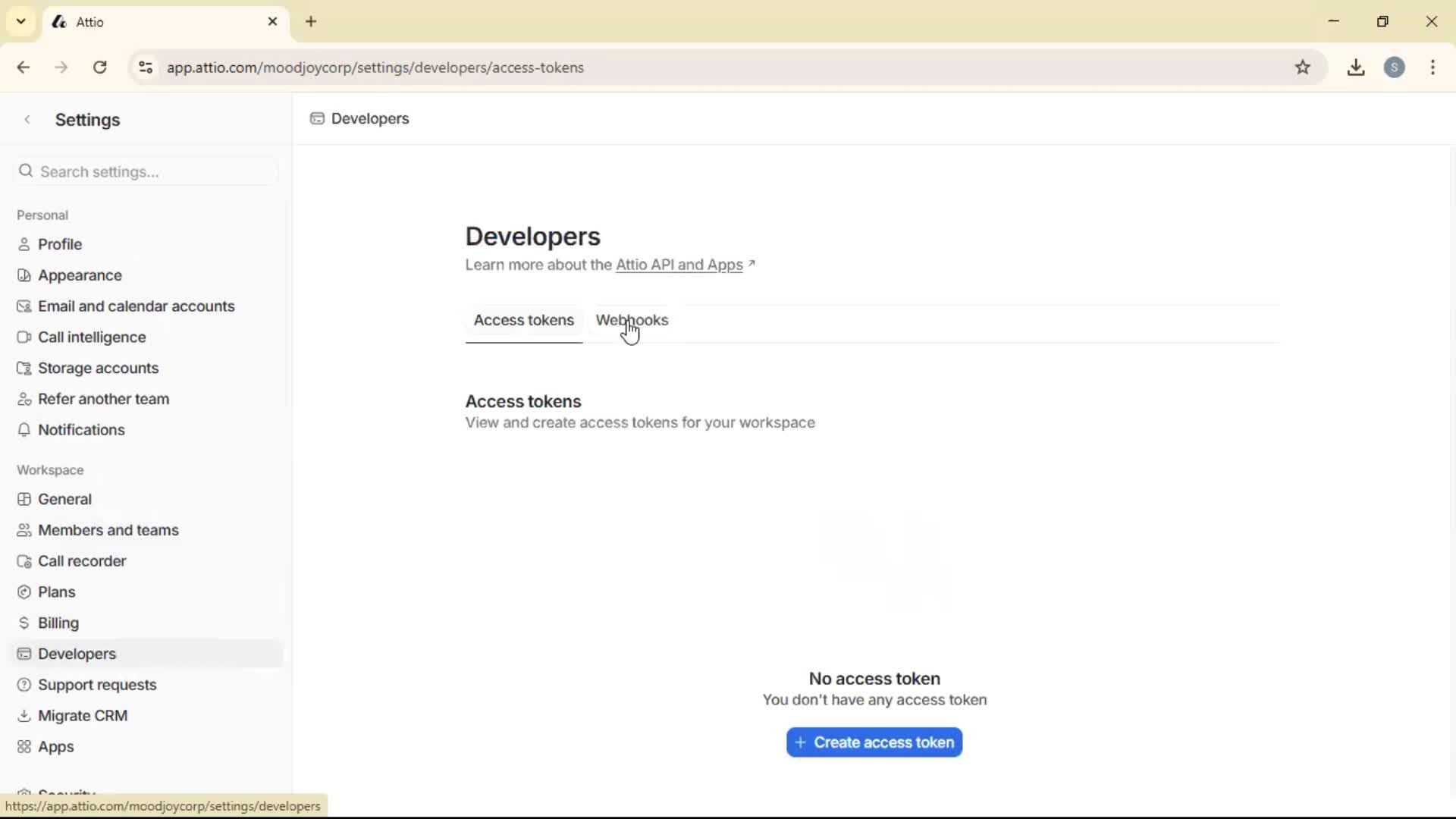Open Profile settings via person icon
The width and height of the screenshot is (1456, 819).
pos(24,243)
